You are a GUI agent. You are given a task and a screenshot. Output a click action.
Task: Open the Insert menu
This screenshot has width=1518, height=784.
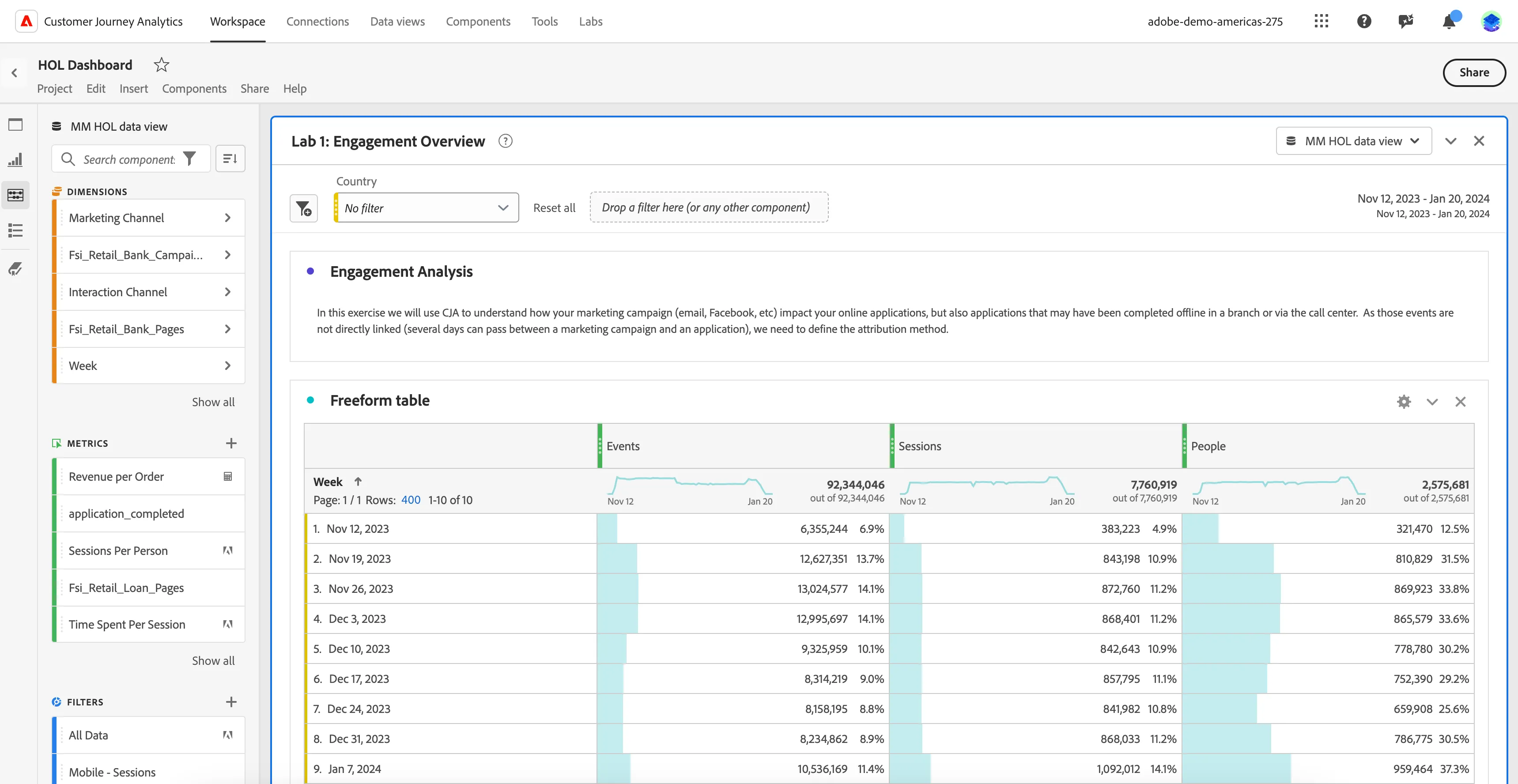[x=133, y=88]
